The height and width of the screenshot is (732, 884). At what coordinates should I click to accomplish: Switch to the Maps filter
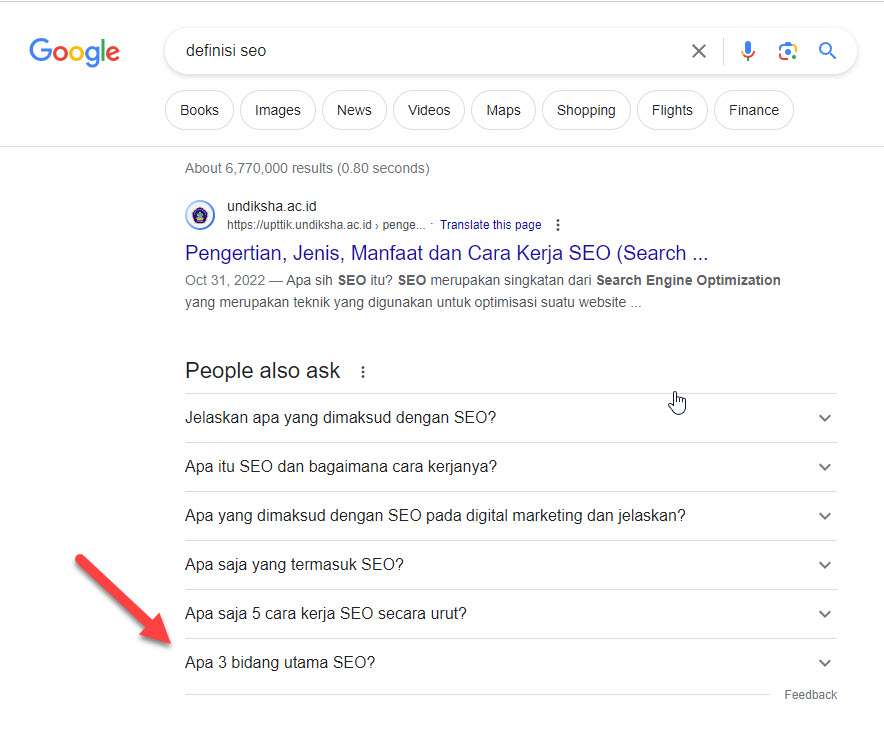pos(503,110)
